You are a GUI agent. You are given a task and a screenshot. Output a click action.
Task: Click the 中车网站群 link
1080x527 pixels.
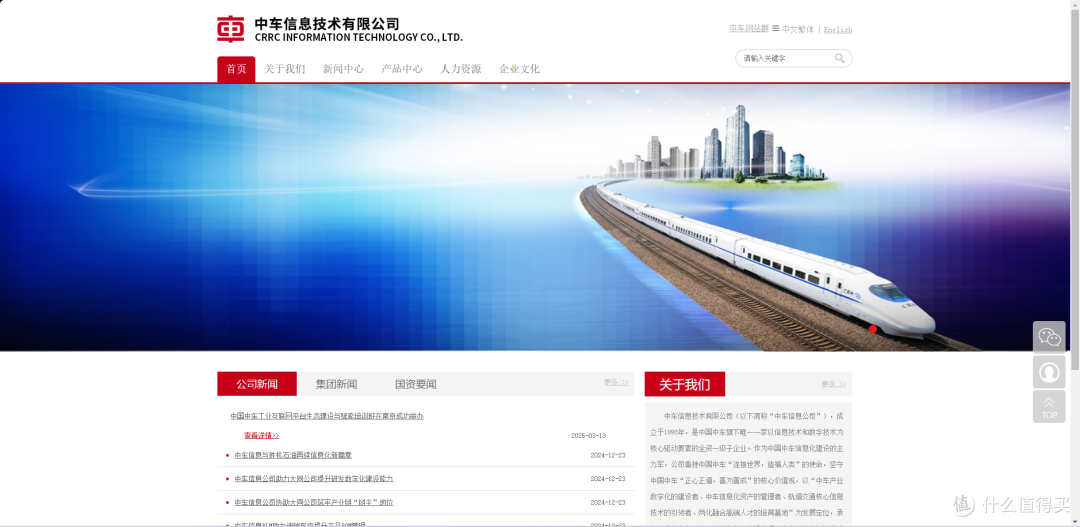(x=749, y=29)
